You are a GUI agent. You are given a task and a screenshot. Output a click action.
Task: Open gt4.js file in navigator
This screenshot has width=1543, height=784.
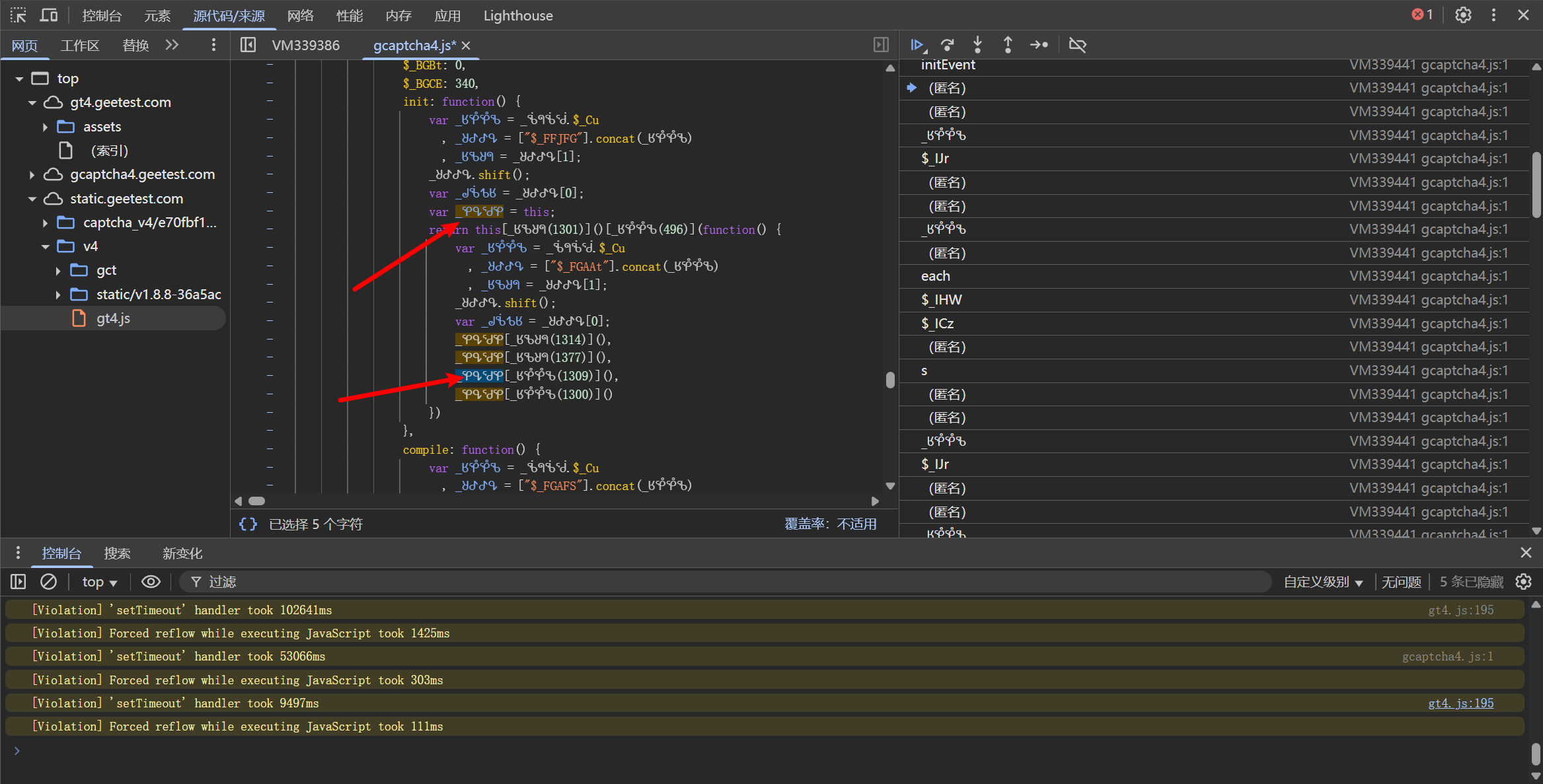tap(113, 318)
